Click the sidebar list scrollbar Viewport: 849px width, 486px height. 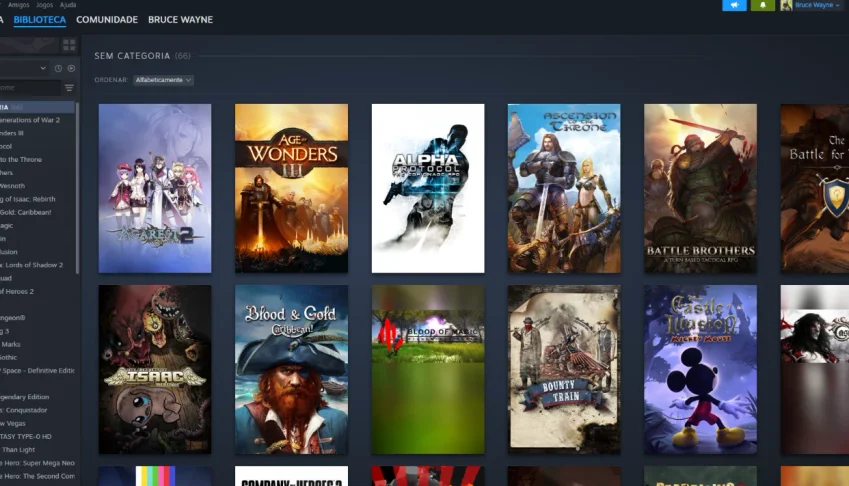click(x=77, y=188)
